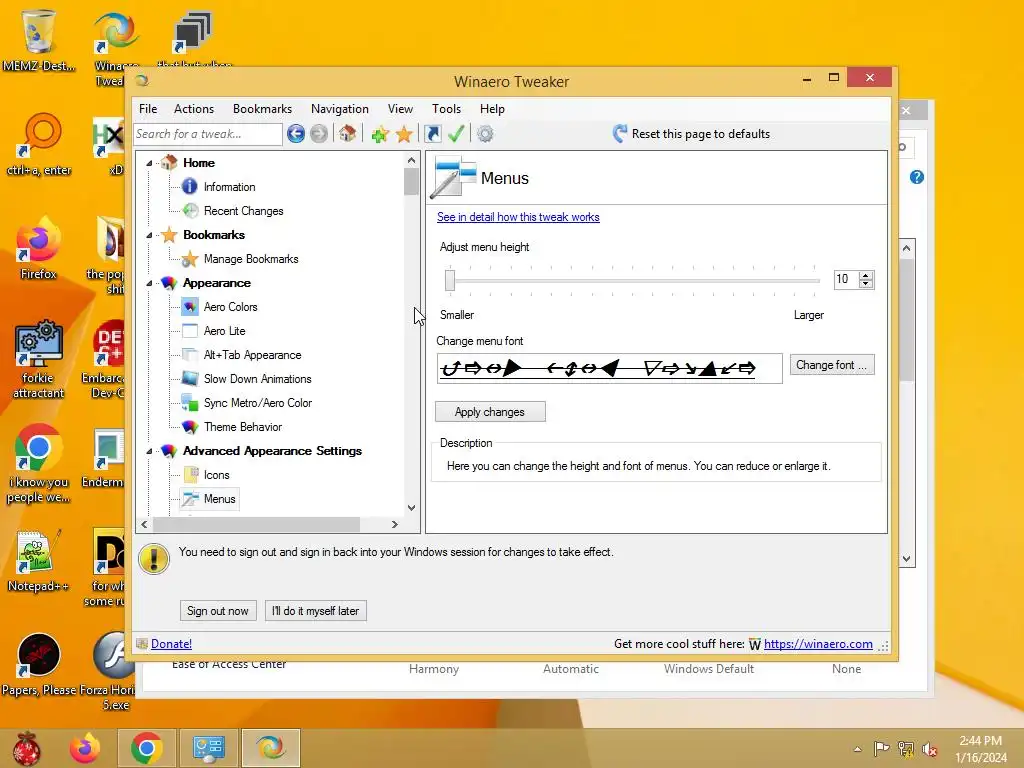1024x768 pixels.
Task: Click the grey forward navigation arrow
Action: pos(319,134)
